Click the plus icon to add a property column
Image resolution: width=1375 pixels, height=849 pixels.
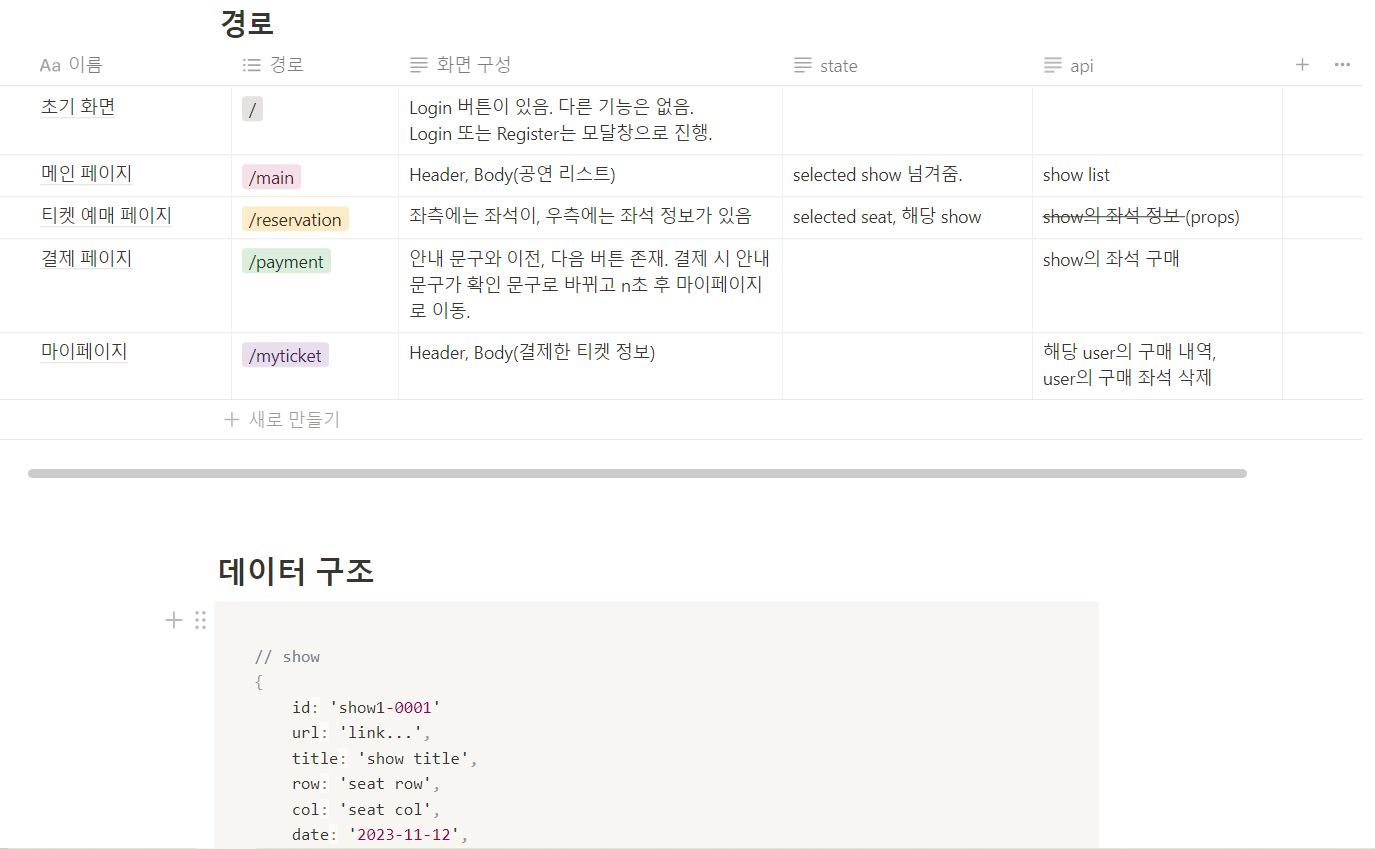[1302, 65]
